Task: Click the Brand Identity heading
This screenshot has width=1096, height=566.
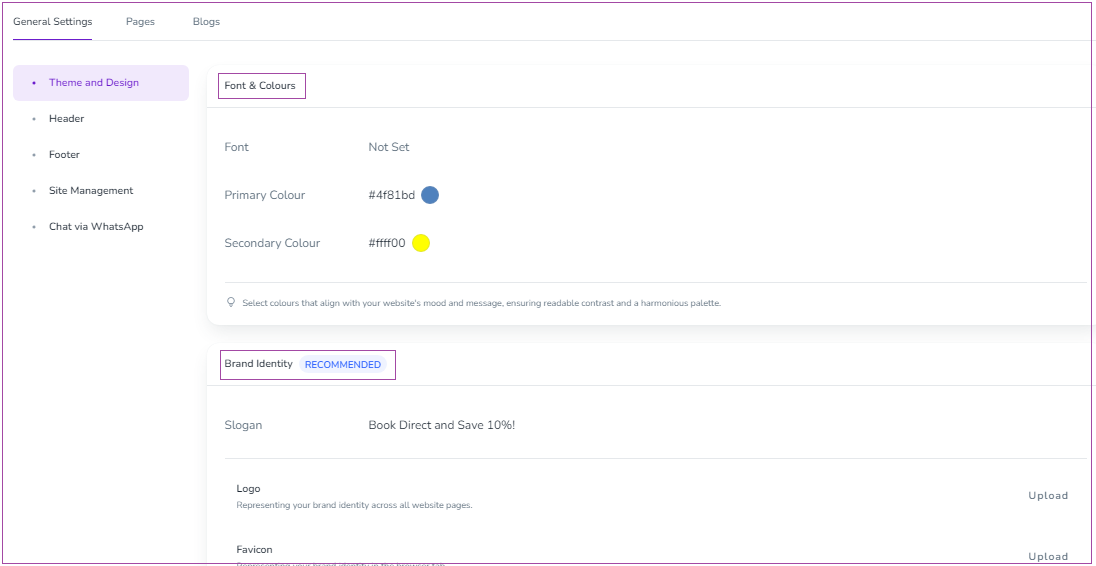Action: point(258,364)
